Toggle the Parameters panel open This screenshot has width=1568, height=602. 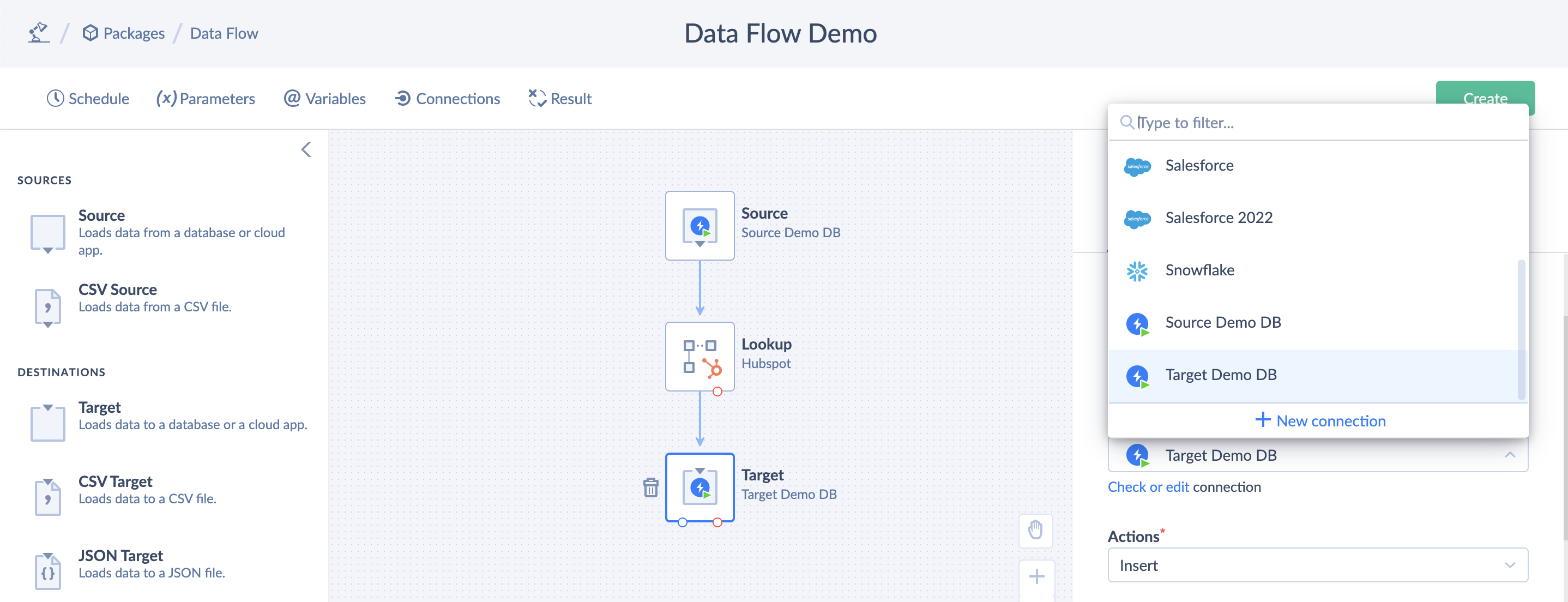205,97
